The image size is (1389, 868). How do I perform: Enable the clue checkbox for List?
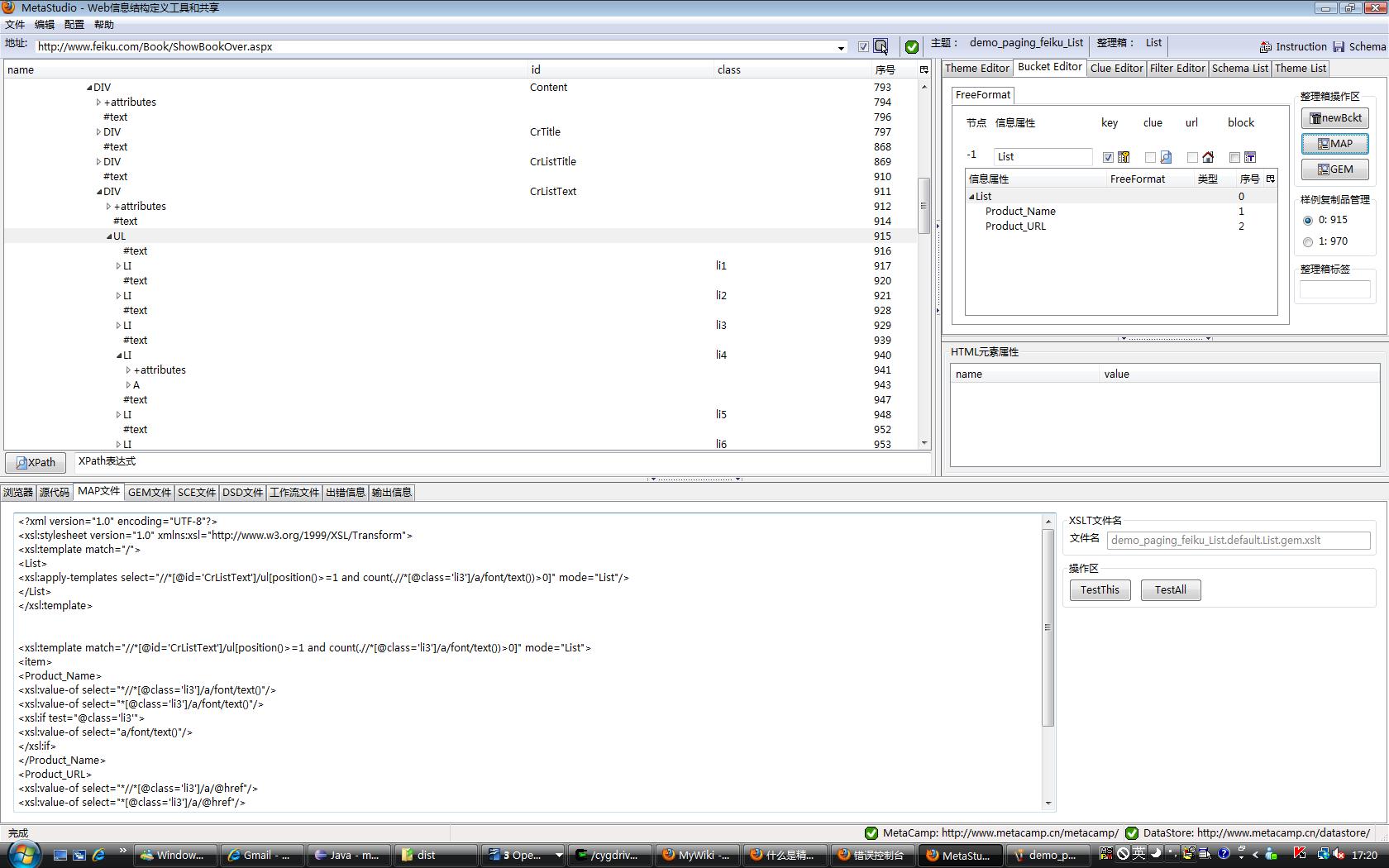[x=1150, y=157]
